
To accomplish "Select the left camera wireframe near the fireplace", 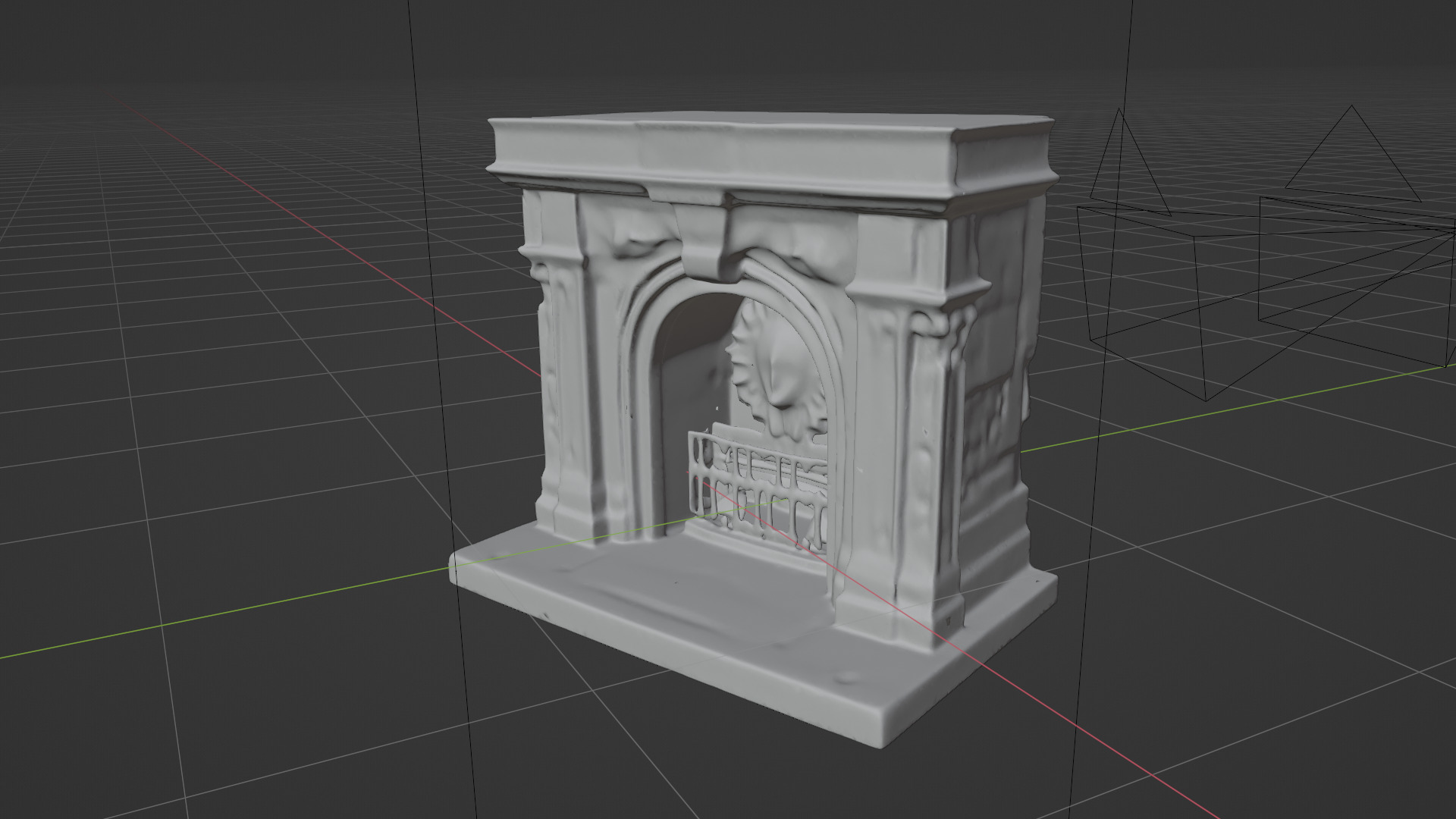I will pos(1266,254).
